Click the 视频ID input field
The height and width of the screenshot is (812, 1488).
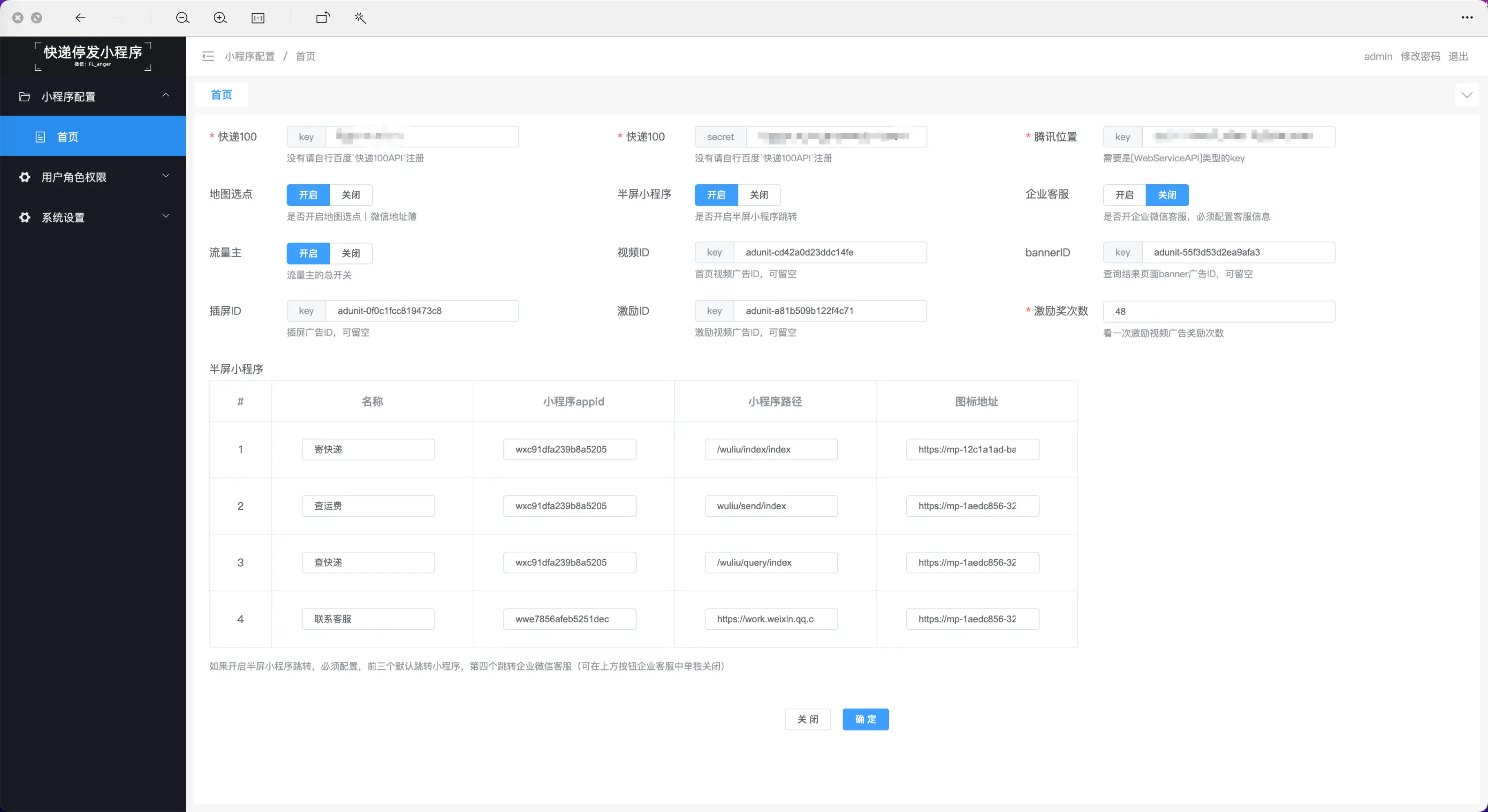(830, 252)
